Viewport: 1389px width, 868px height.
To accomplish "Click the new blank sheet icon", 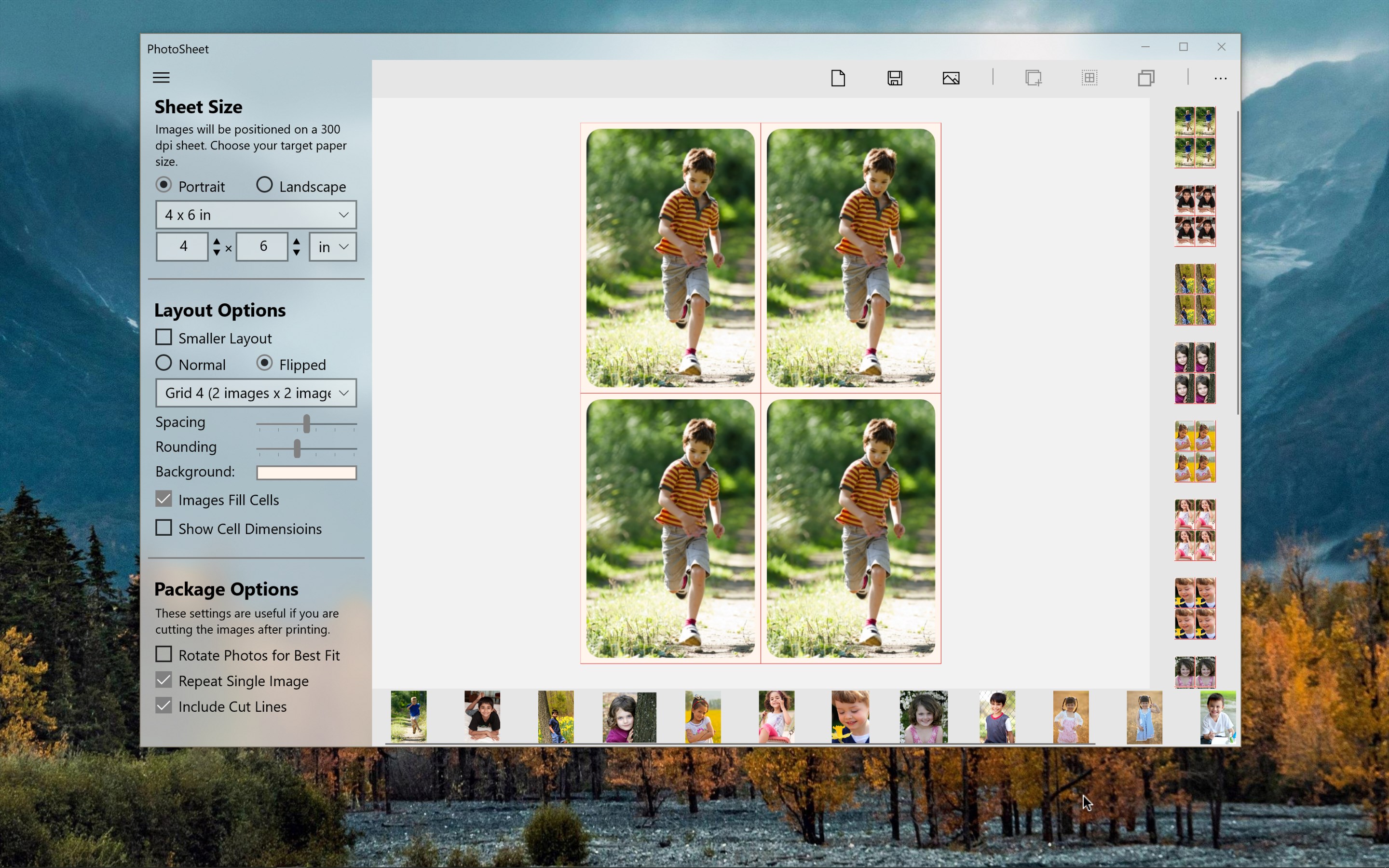I will click(x=838, y=78).
